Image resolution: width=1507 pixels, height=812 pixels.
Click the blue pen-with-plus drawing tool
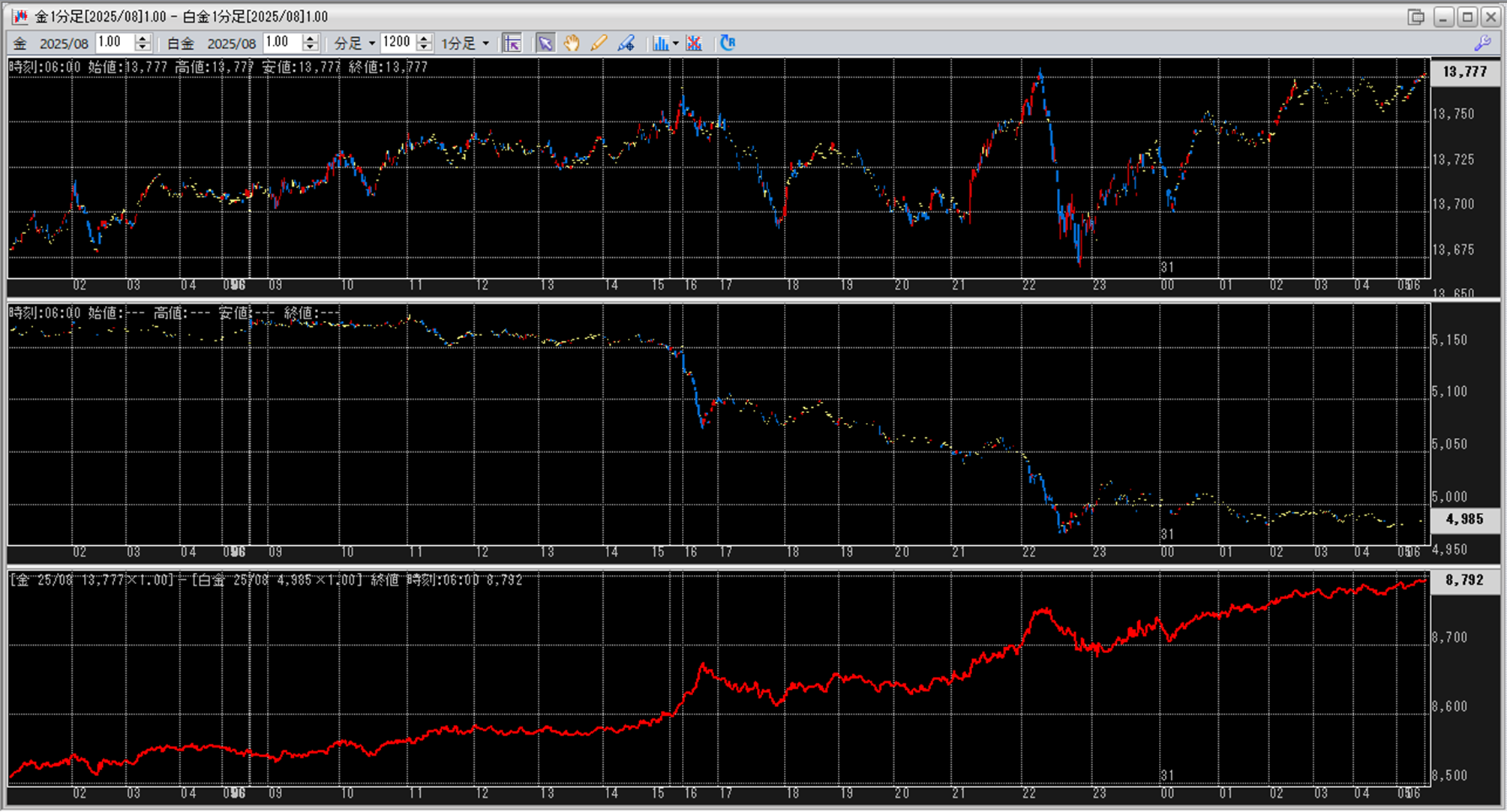coord(626,43)
